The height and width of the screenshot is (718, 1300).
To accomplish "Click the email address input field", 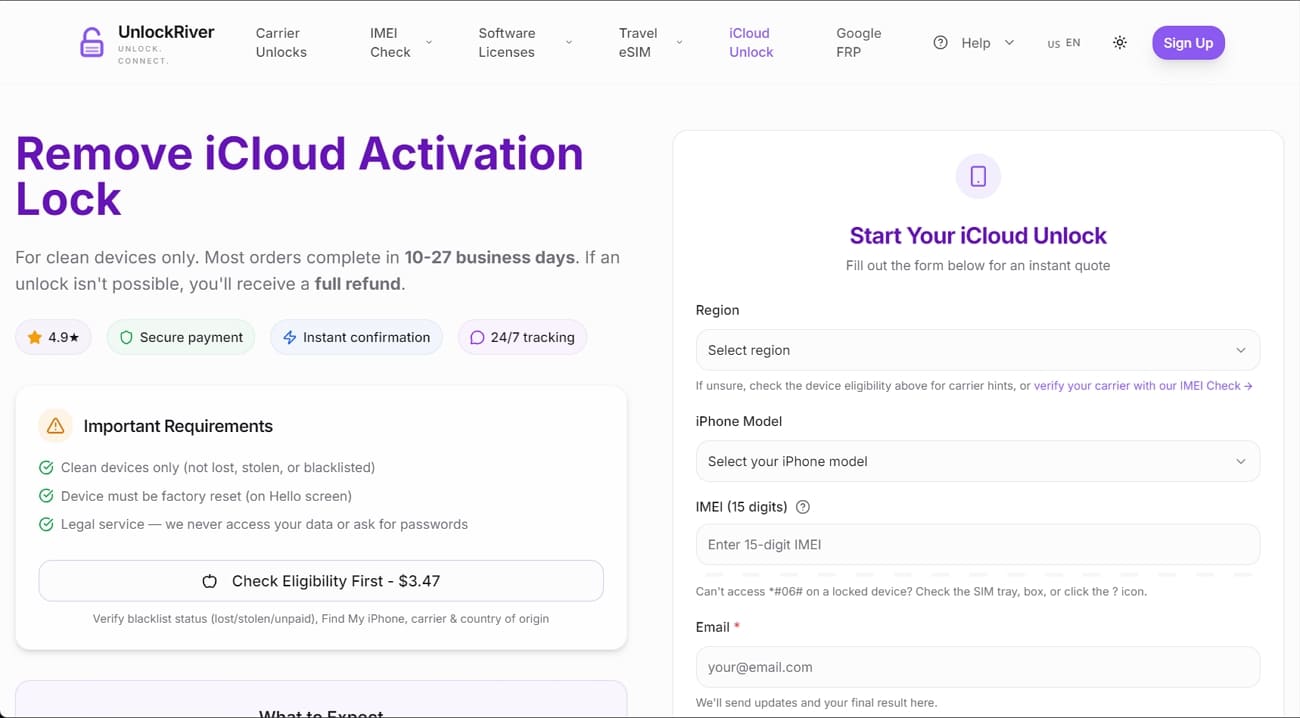I will point(977,667).
